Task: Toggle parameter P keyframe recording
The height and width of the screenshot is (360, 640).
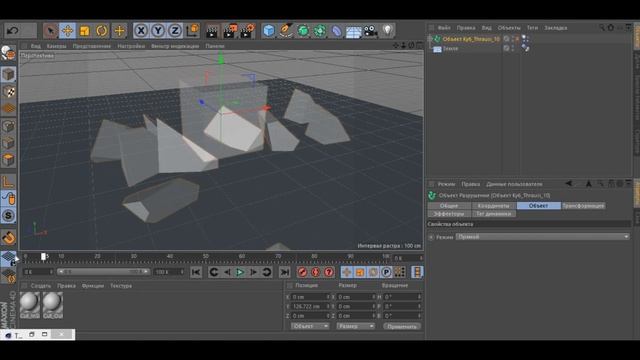Action: pyautogui.click(x=386, y=272)
